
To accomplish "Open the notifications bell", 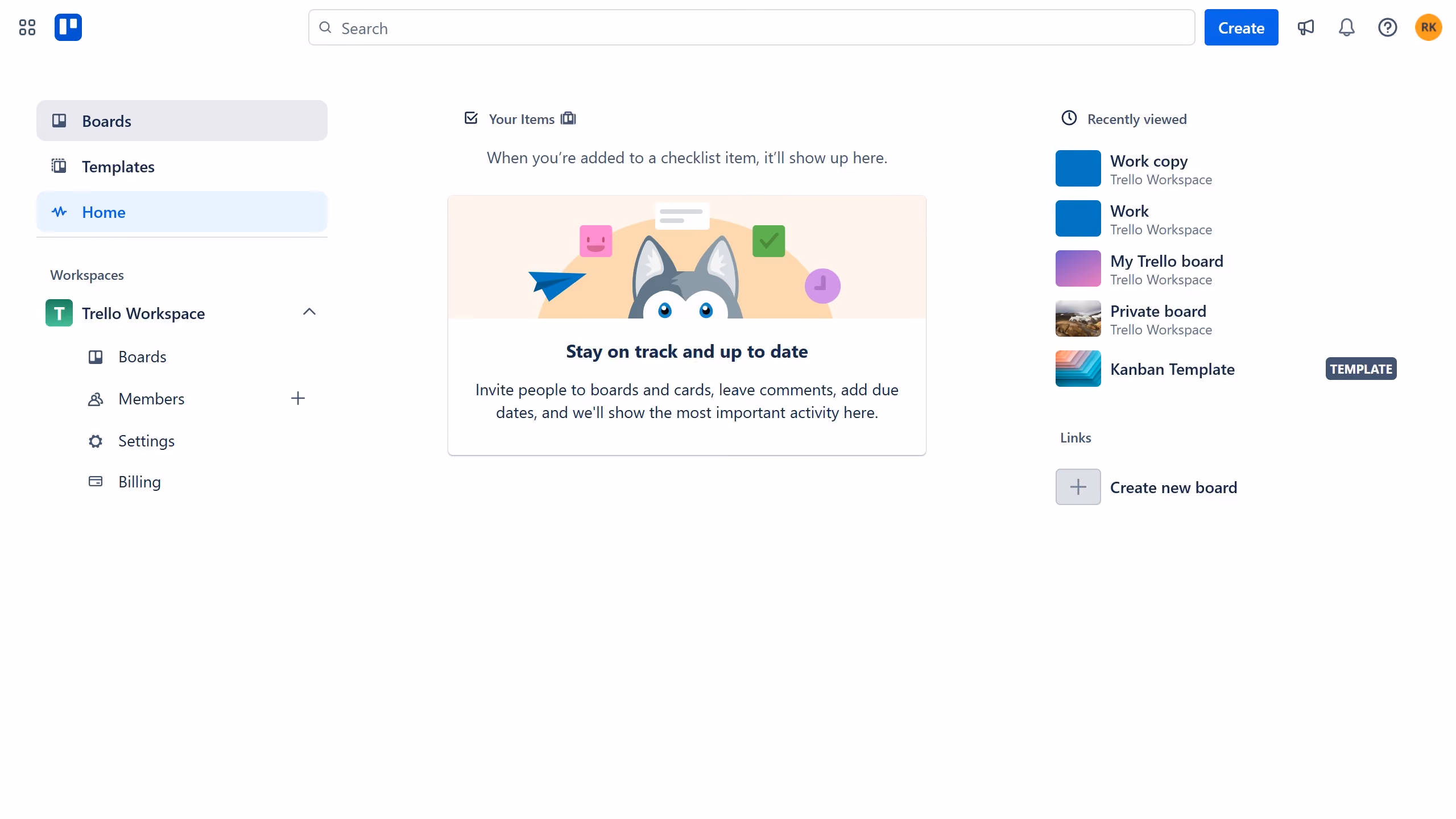I will point(1347,27).
